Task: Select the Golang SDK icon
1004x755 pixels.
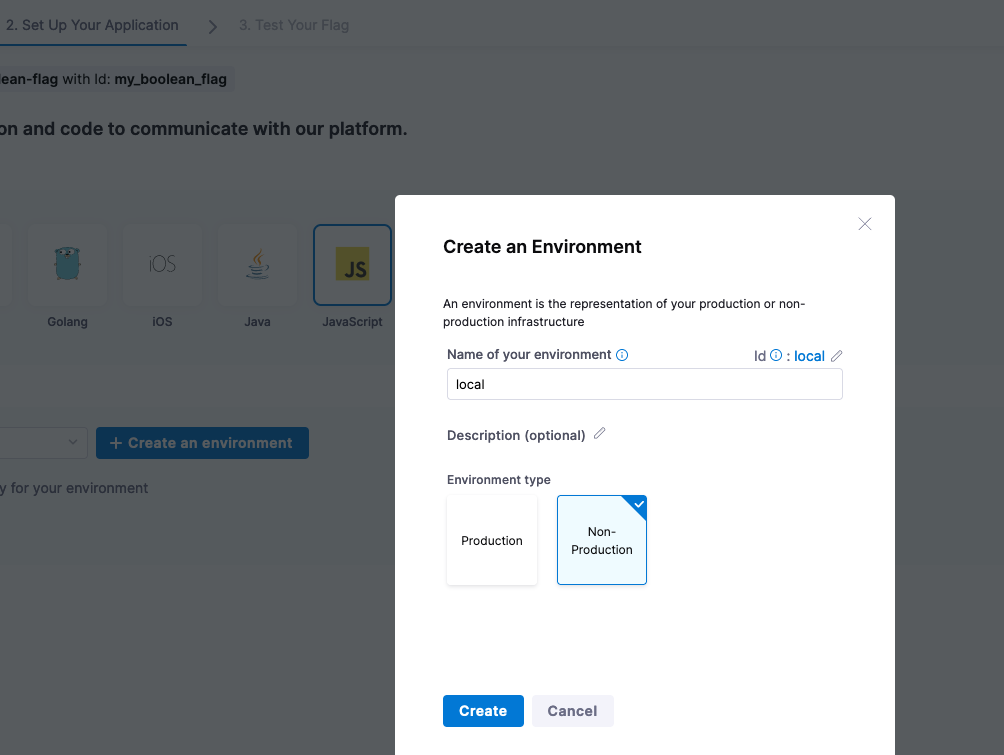Action: click(x=67, y=265)
